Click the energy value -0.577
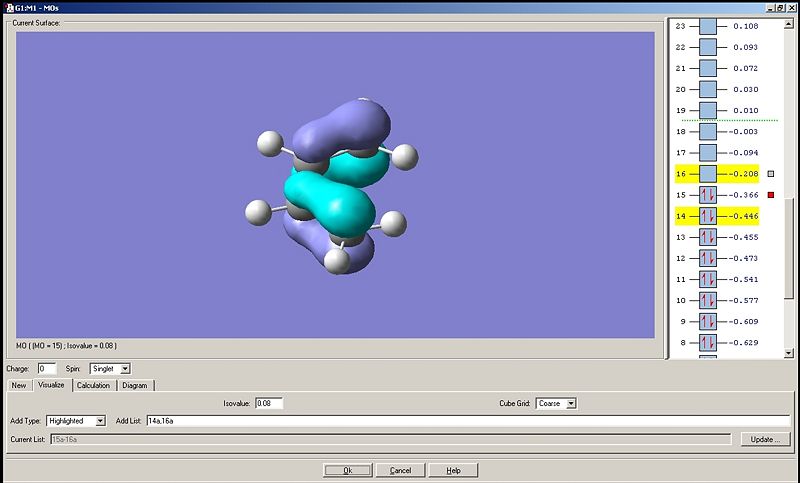 (x=744, y=300)
